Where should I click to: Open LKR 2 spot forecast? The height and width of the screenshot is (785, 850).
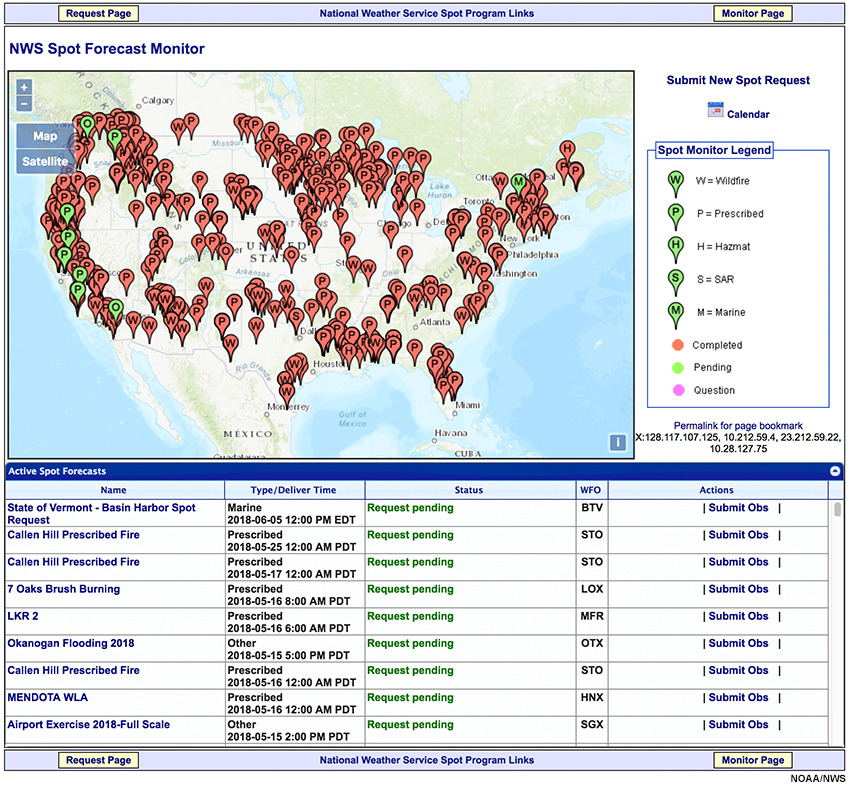pyautogui.click(x=23, y=616)
